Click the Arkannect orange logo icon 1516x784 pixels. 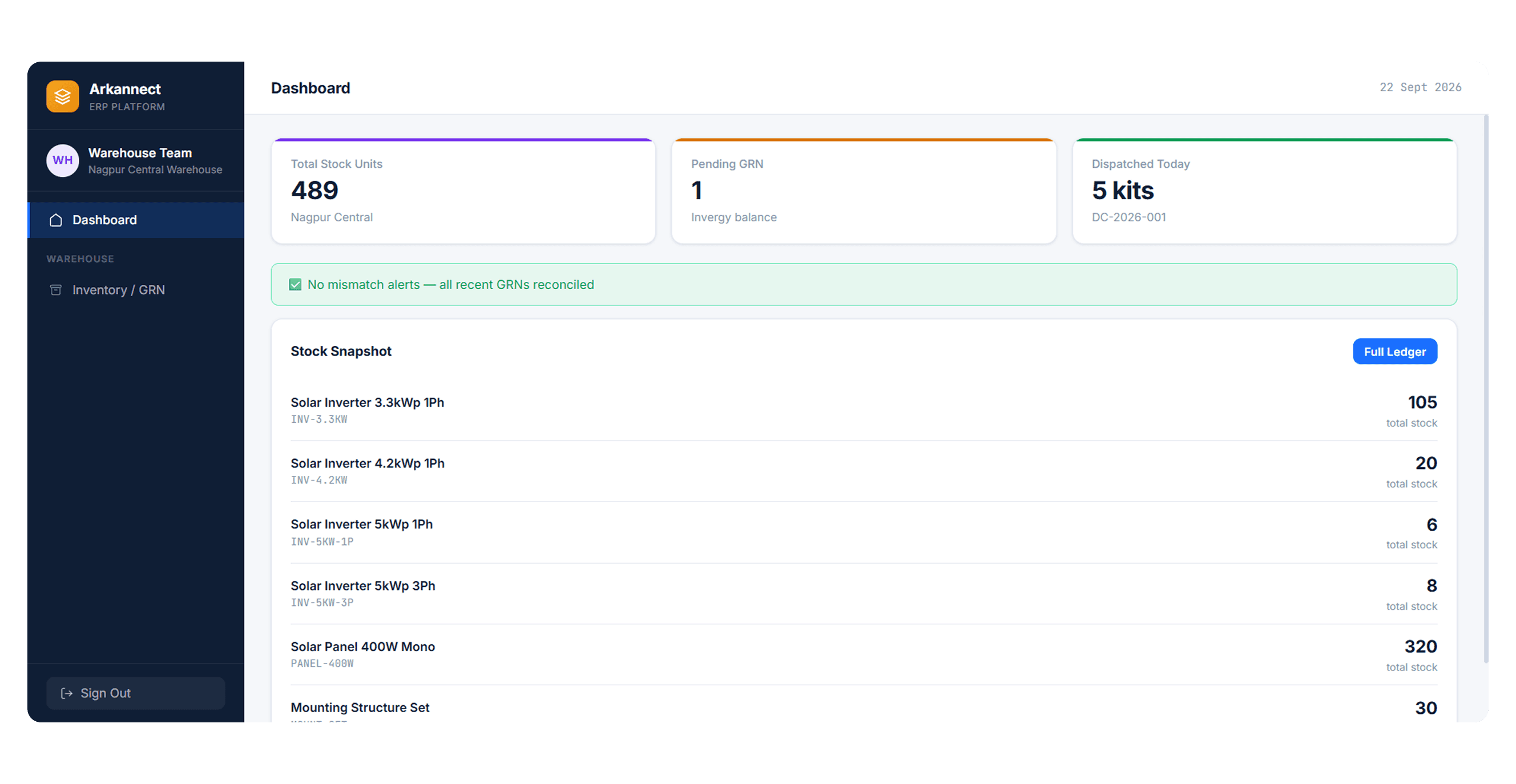pyautogui.click(x=62, y=96)
